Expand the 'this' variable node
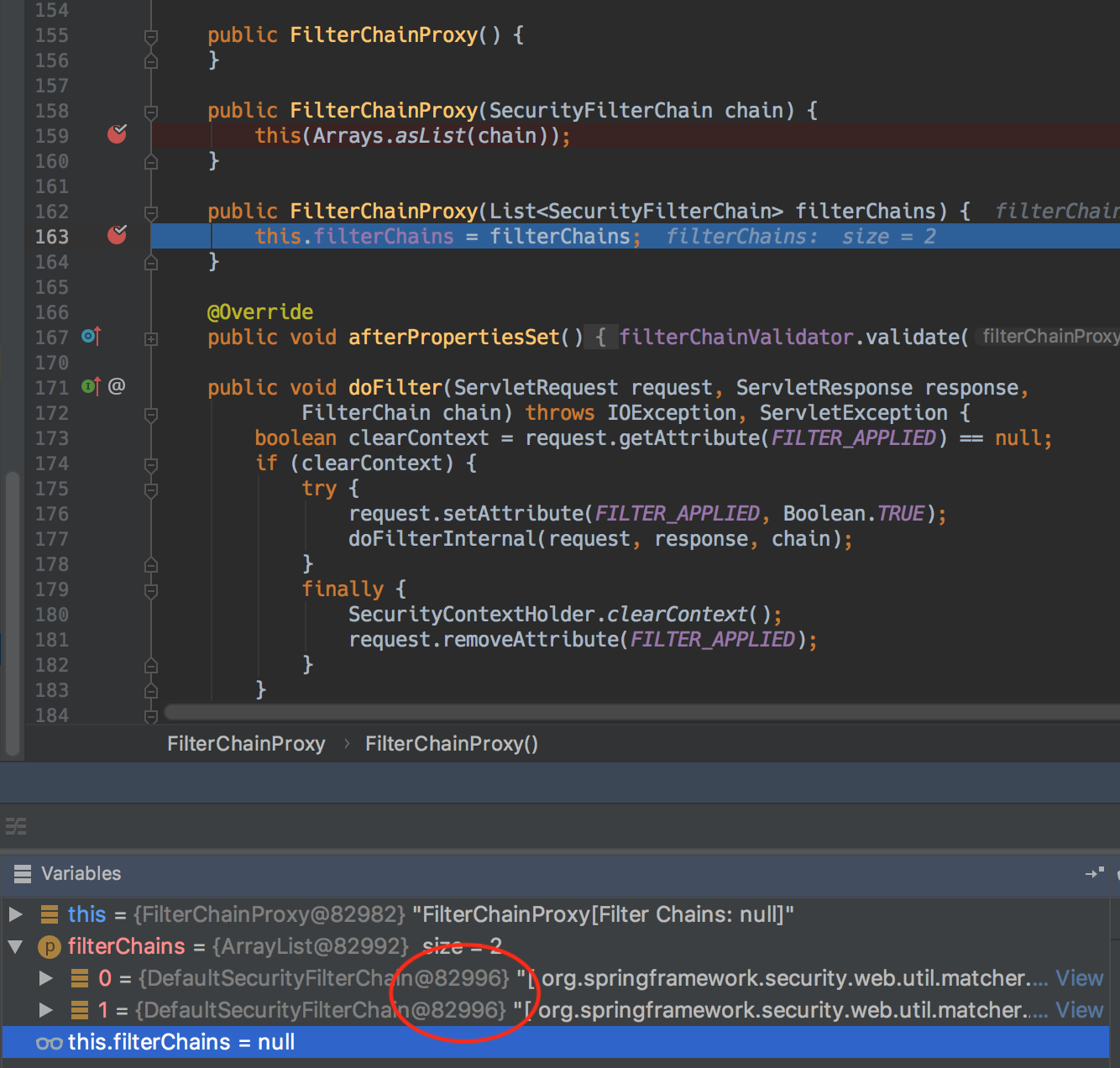This screenshot has height=1068, width=1120. point(15,914)
